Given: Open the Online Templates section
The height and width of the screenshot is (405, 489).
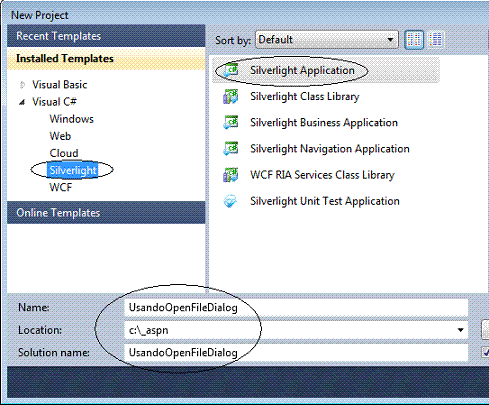Looking at the screenshot, I should click(x=106, y=212).
